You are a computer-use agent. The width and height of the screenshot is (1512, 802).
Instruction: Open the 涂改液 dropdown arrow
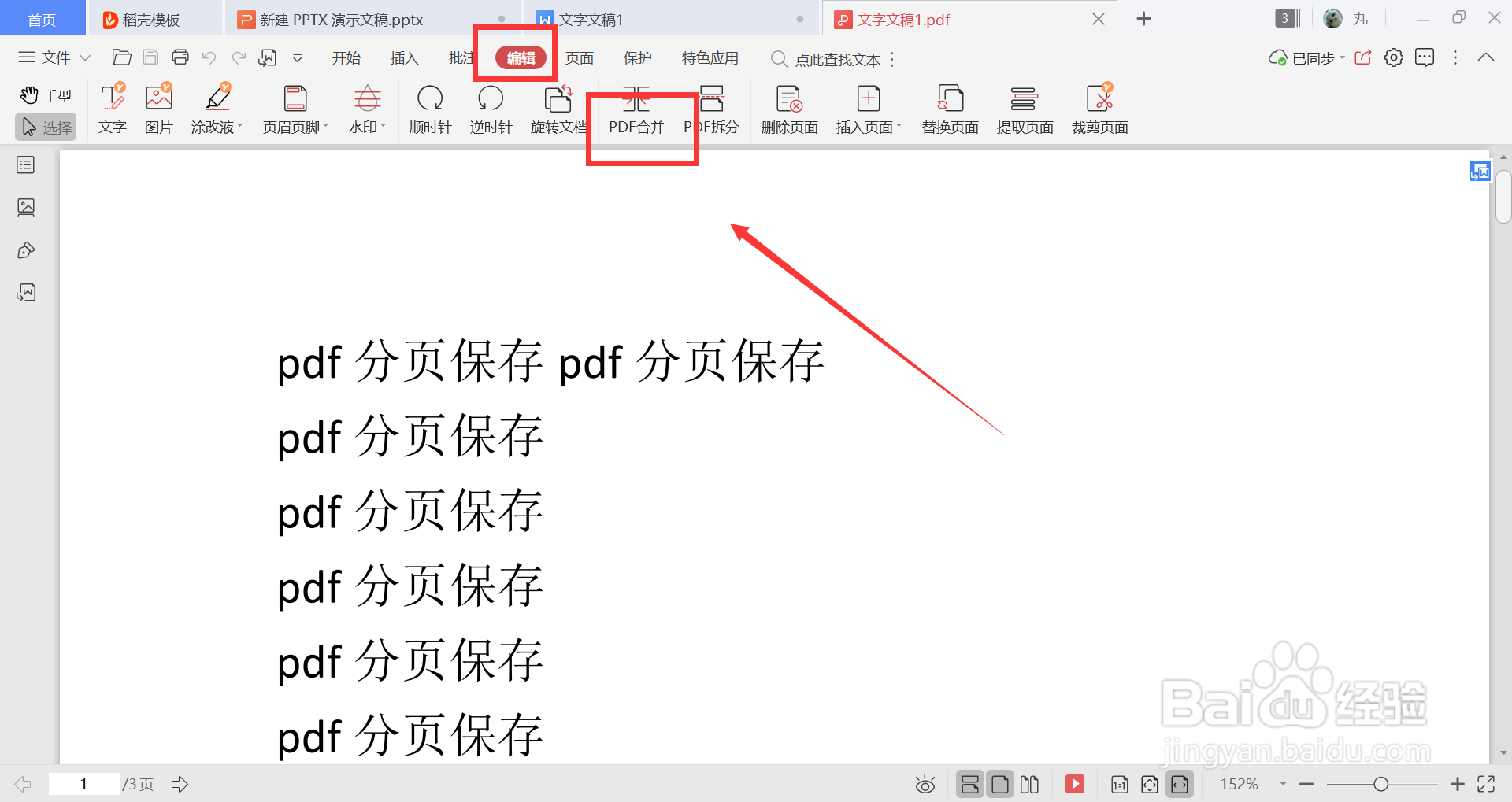(x=240, y=127)
